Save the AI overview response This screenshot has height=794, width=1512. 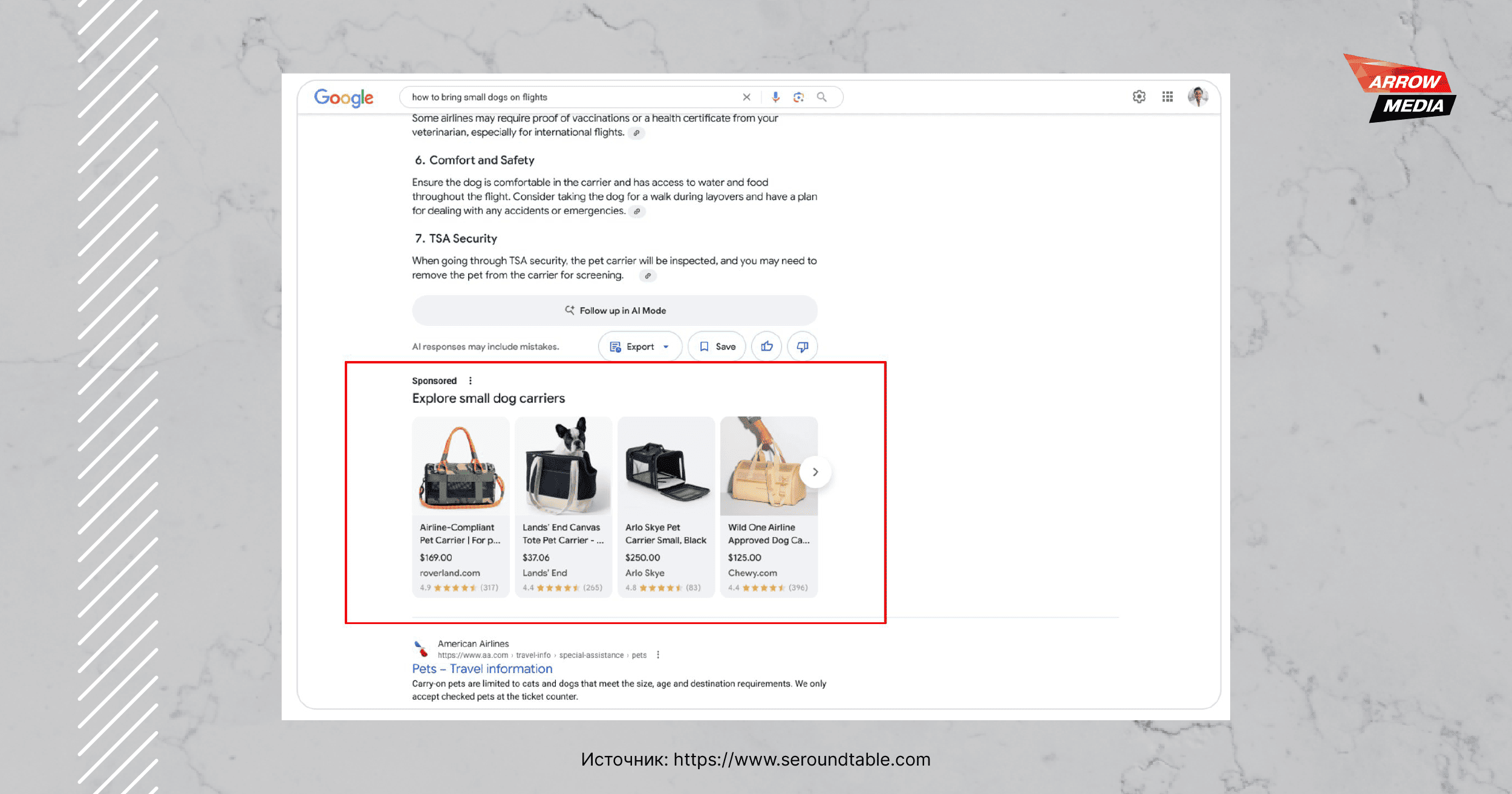[x=717, y=347]
